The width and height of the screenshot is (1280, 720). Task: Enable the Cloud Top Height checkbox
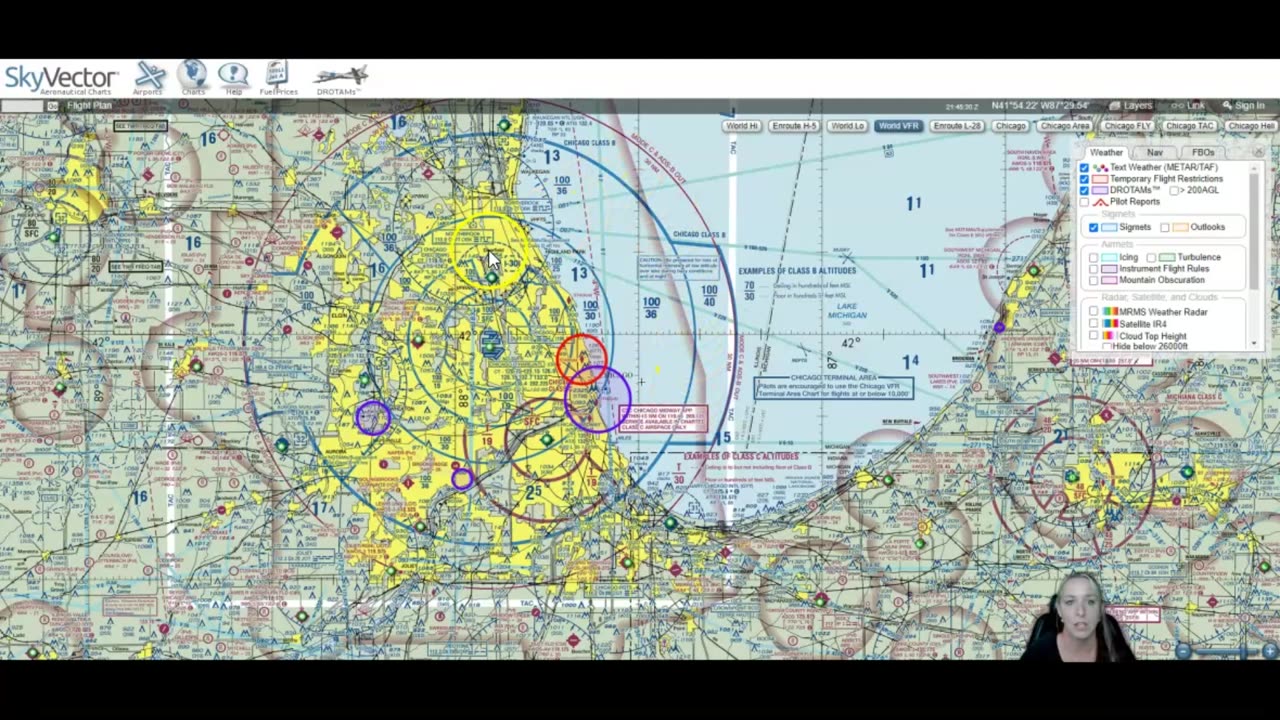click(1093, 336)
